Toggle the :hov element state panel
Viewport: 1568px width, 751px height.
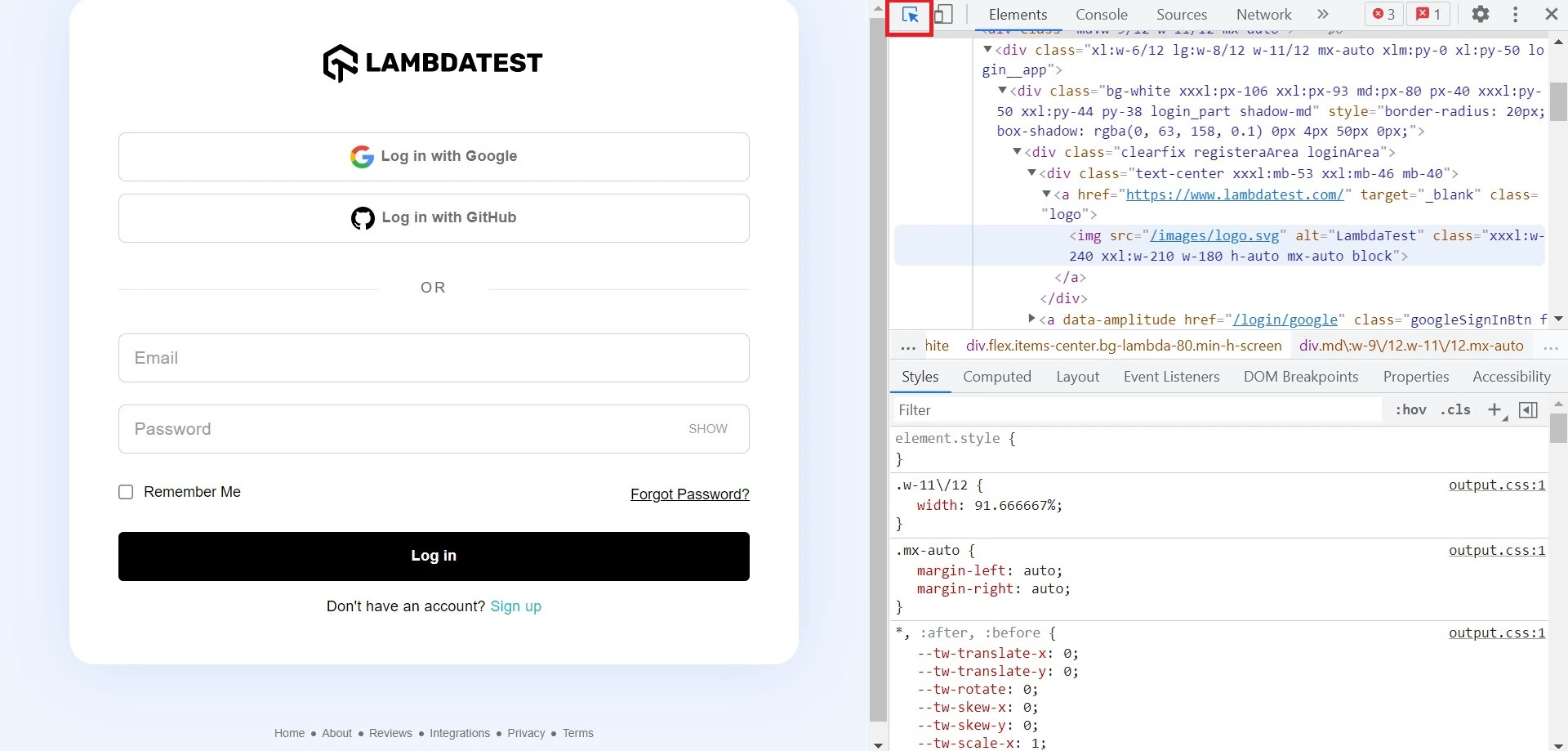(1410, 410)
